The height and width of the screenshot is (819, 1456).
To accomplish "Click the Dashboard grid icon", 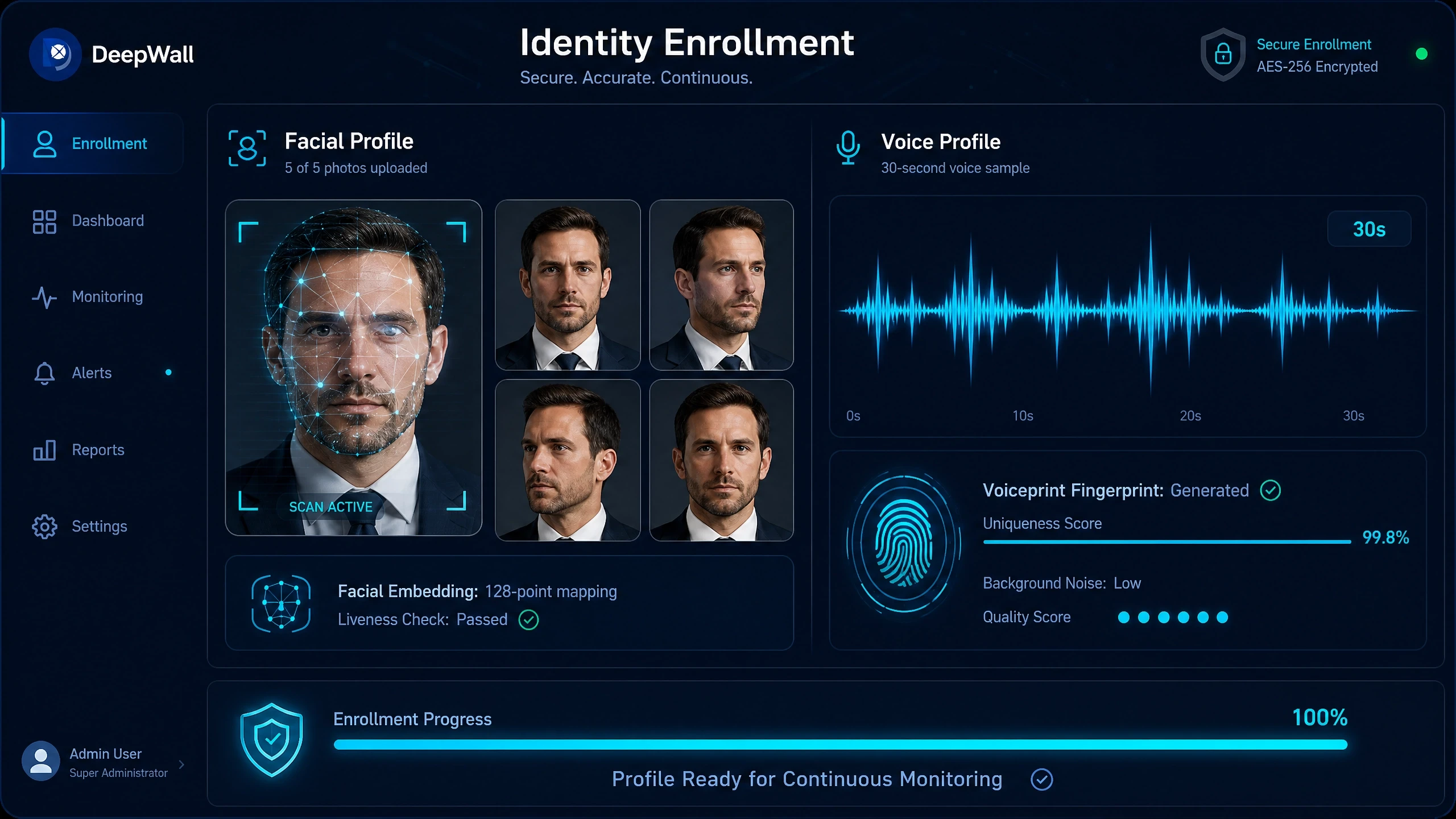I will (x=44, y=221).
